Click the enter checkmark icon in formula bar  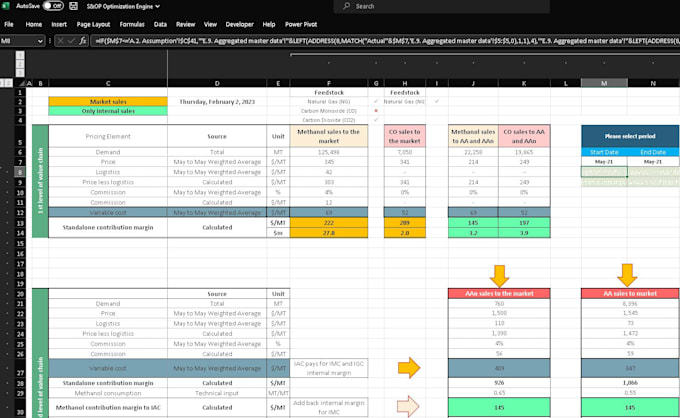tap(69, 41)
